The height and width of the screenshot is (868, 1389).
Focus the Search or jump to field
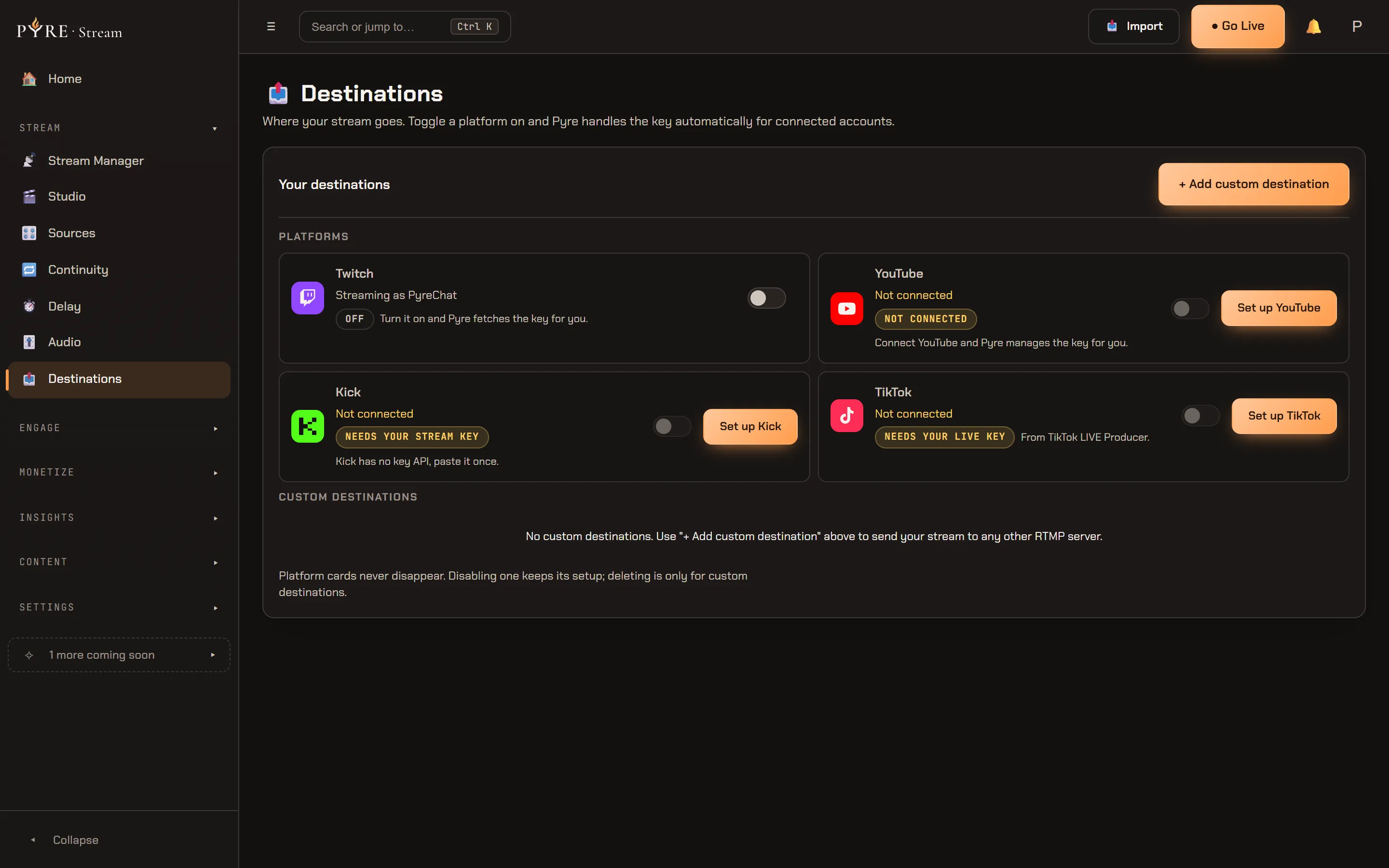tap(405, 27)
